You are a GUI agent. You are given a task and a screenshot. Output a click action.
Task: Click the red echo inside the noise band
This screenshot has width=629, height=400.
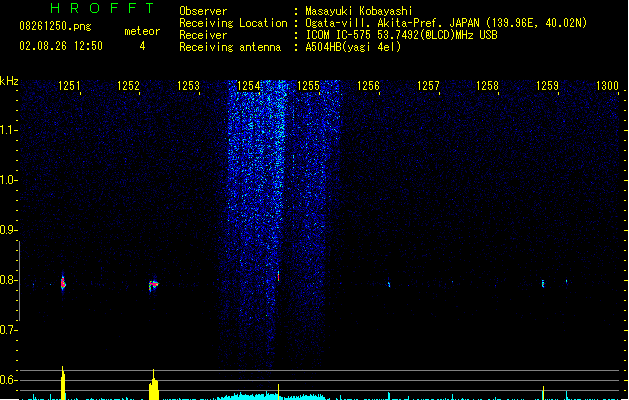click(x=278, y=276)
